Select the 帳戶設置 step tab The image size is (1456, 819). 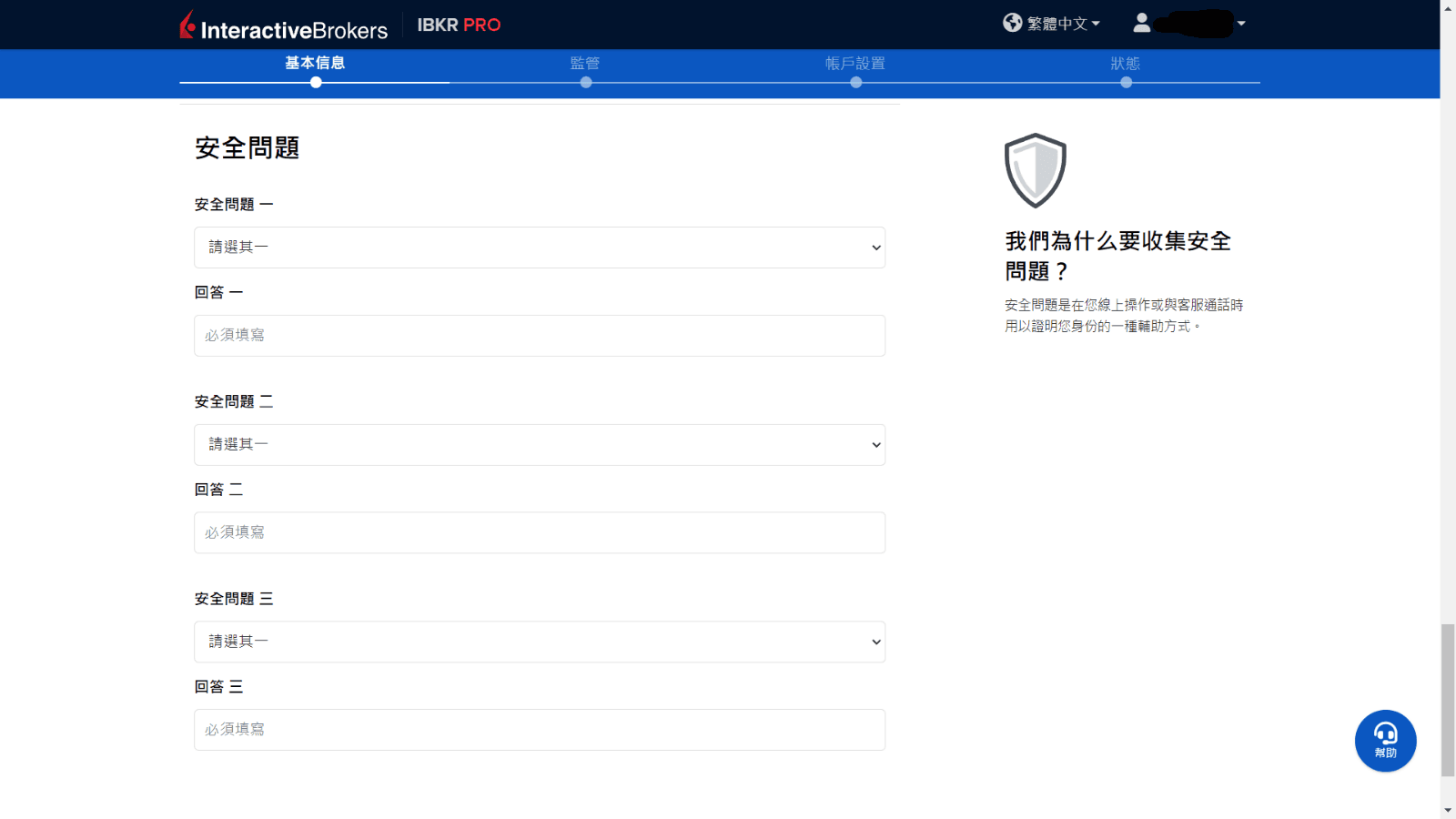click(x=855, y=64)
